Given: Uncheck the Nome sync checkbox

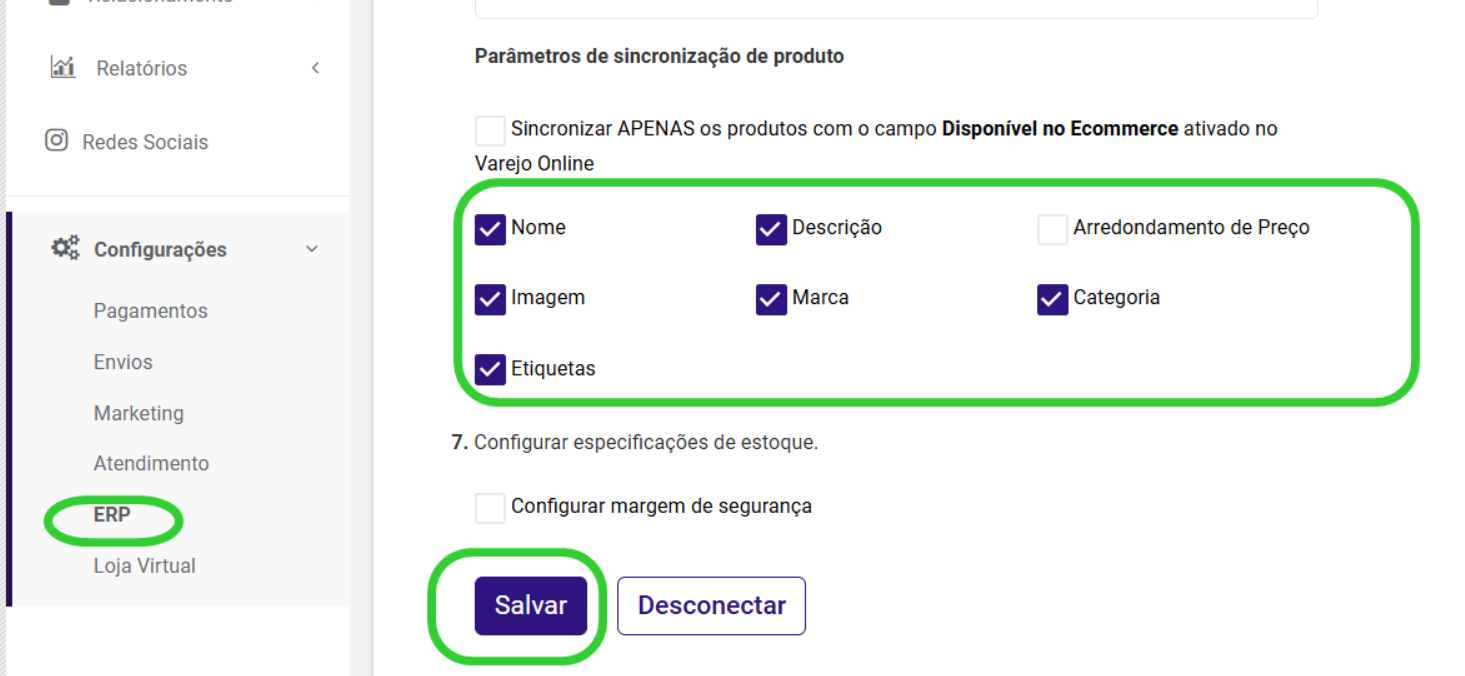Looking at the screenshot, I should point(490,229).
